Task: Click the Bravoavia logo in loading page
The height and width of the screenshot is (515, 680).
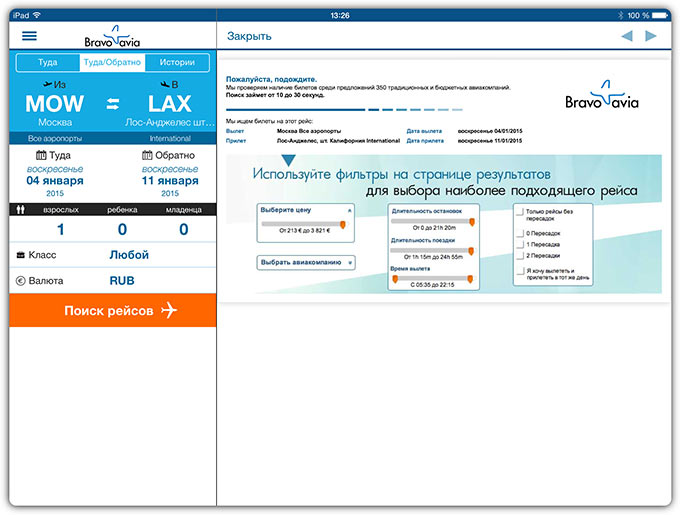Action: coord(602,95)
